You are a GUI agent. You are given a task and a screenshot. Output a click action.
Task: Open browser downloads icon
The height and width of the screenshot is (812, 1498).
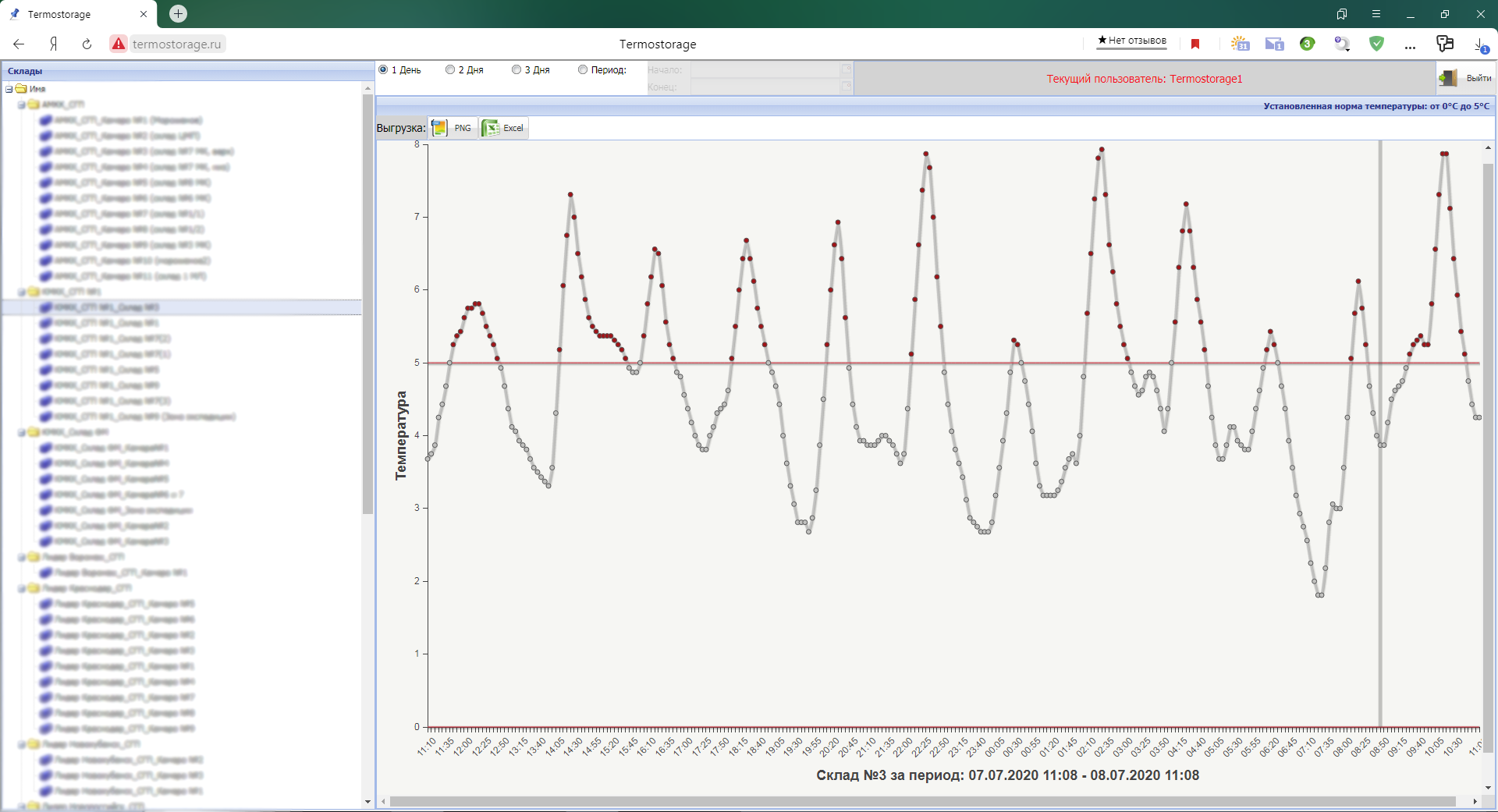tap(1481, 44)
